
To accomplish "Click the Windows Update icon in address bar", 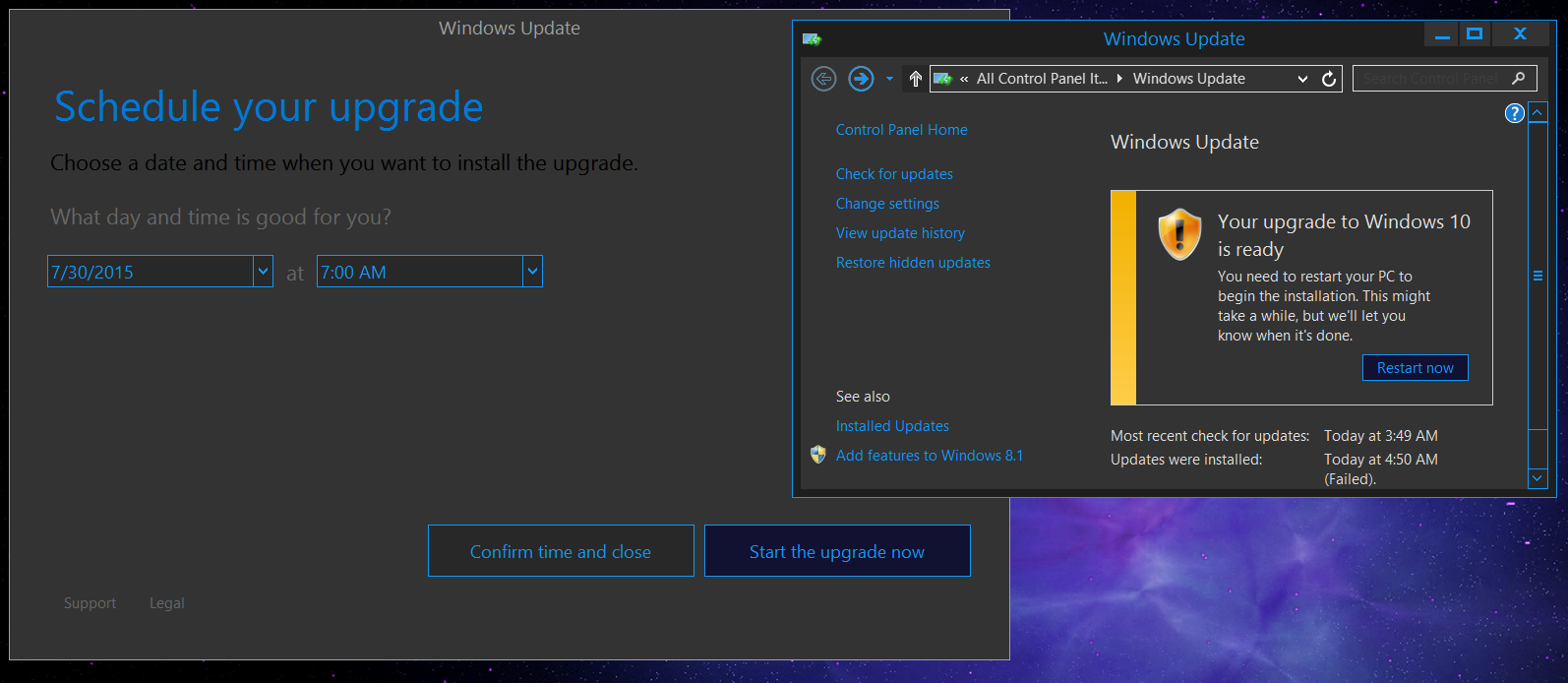I will [x=942, y=79].
